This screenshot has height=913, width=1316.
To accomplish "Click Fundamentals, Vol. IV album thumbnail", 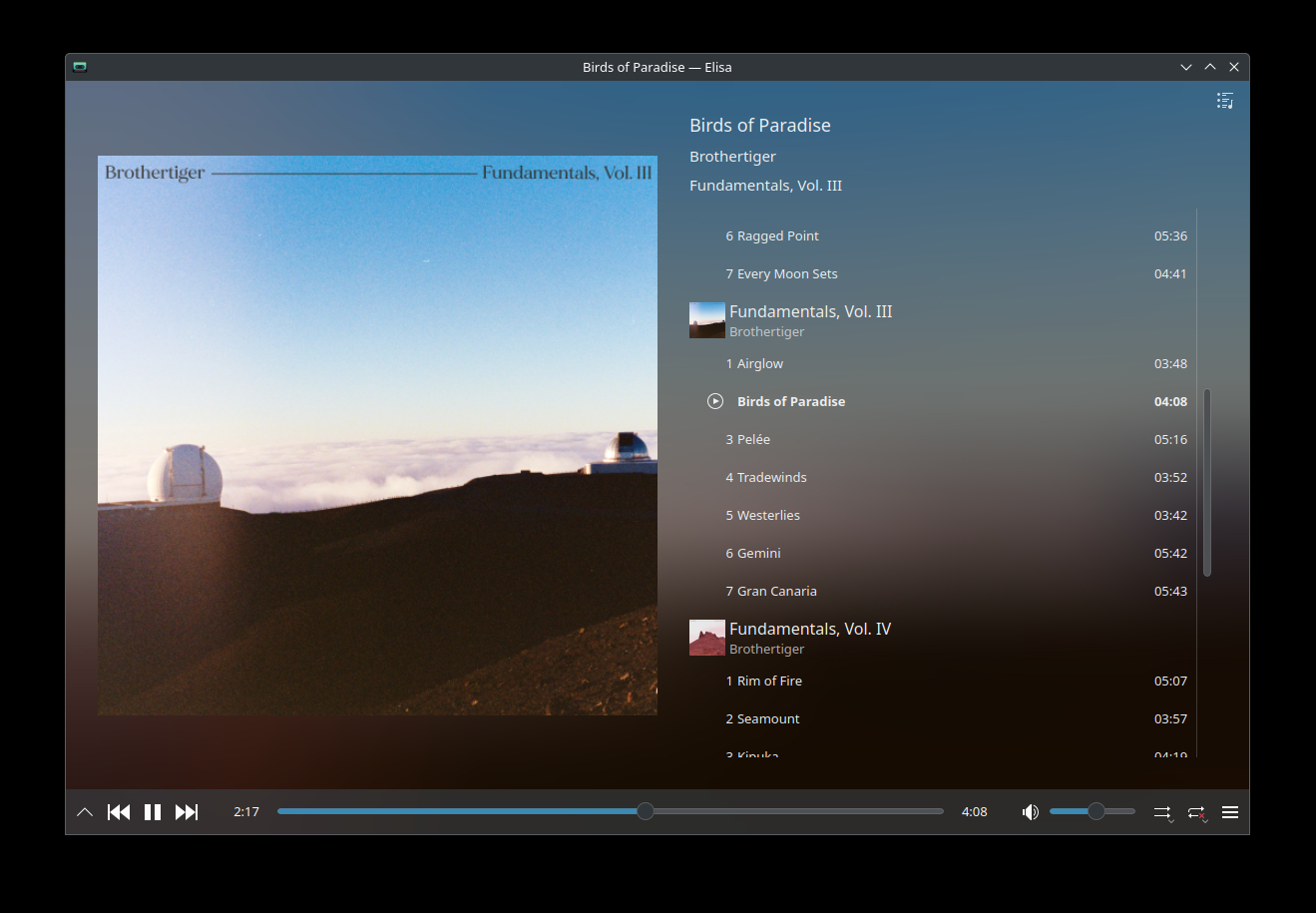I will (707, 638).
